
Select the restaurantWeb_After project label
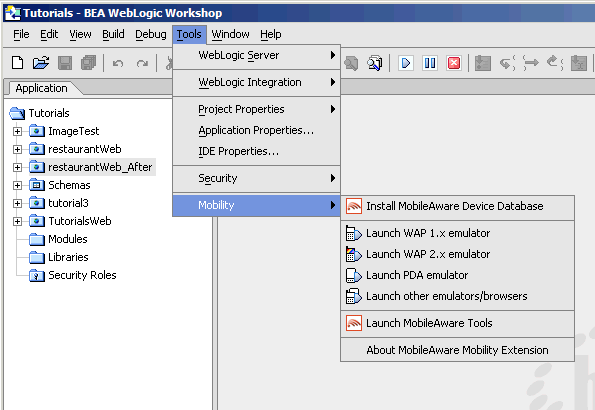[x=100, y=167]
